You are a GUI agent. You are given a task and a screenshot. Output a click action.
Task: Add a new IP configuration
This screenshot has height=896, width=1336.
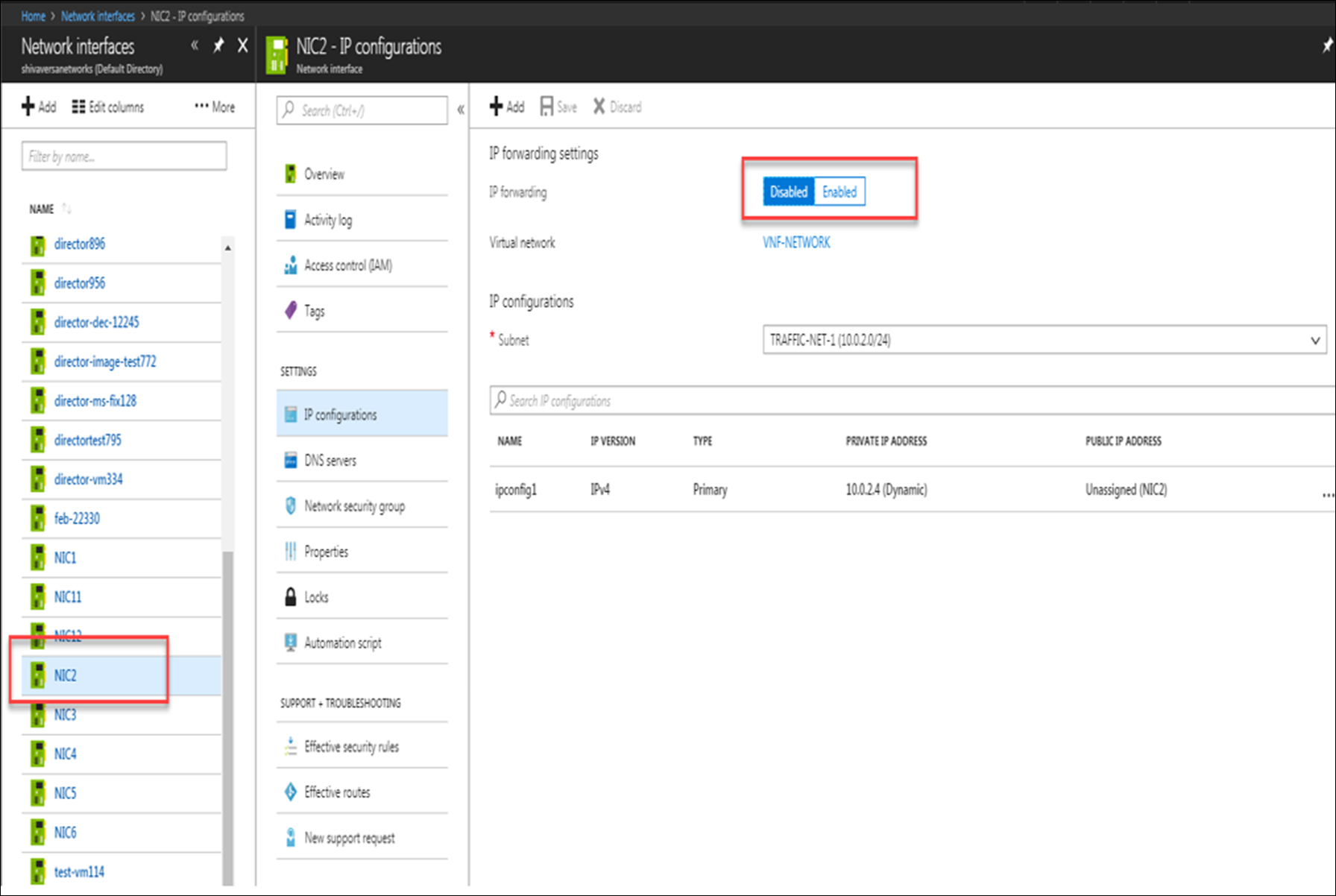click(x=507, y=107)
